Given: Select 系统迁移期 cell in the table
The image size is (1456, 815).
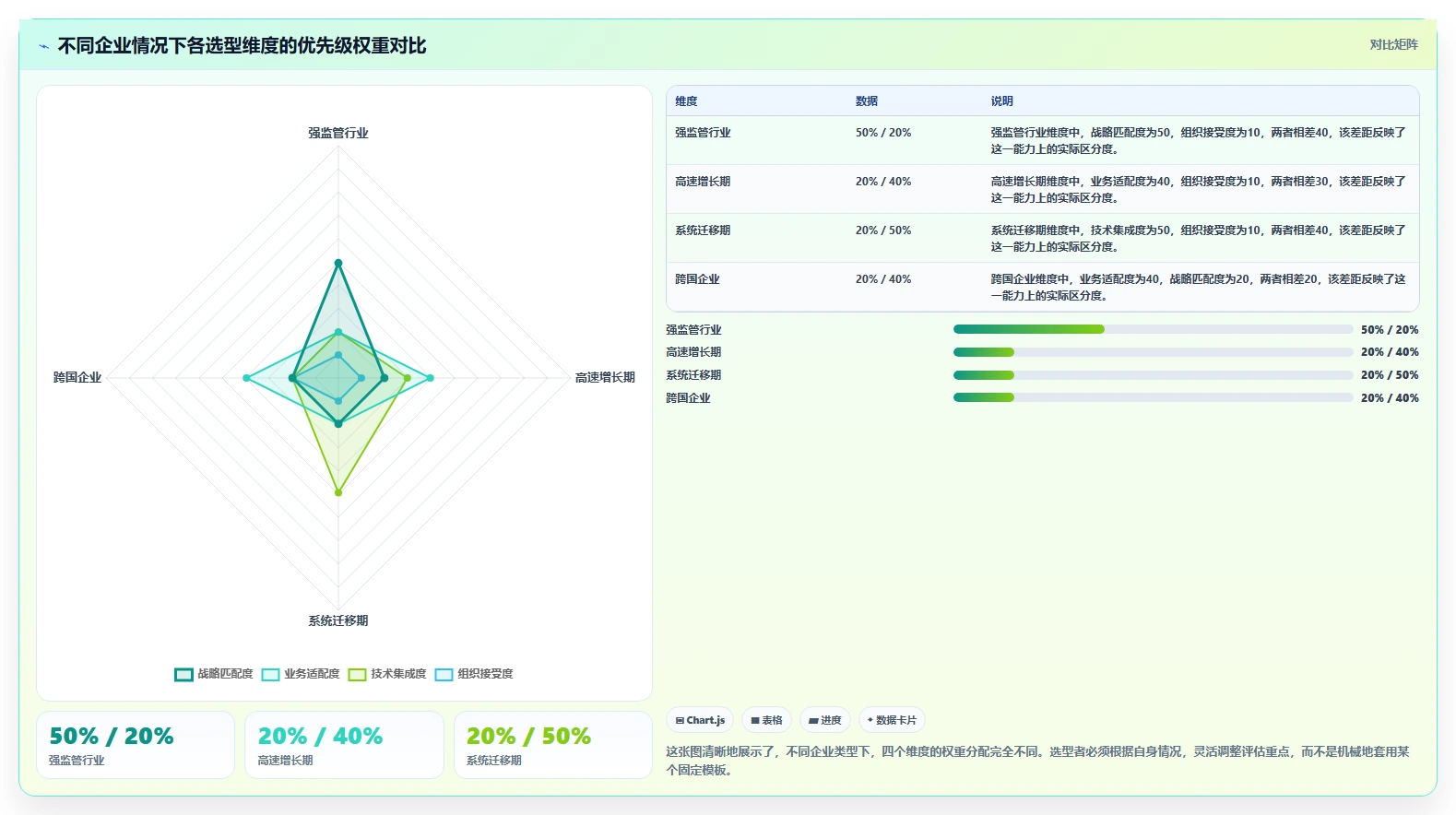Looking at the screenshot, I should point(703,230).
